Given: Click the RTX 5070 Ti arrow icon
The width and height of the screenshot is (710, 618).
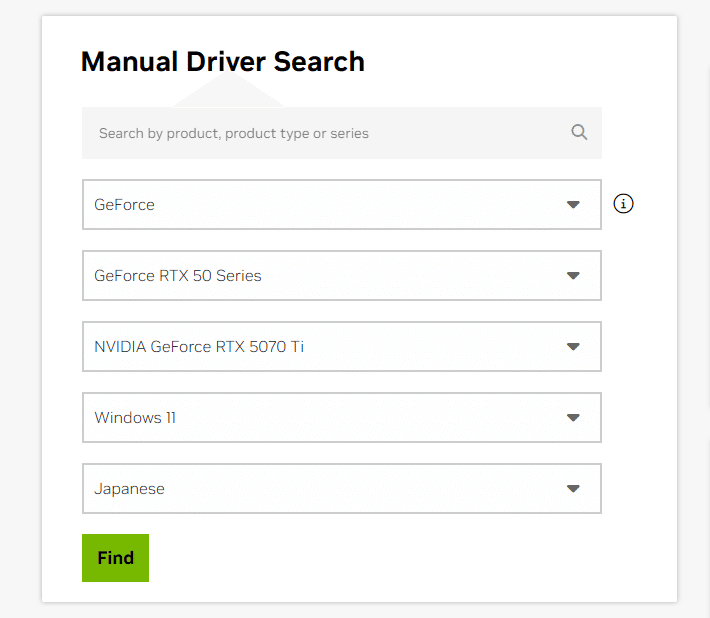Looking at the screenshot, I should point(573,347).
